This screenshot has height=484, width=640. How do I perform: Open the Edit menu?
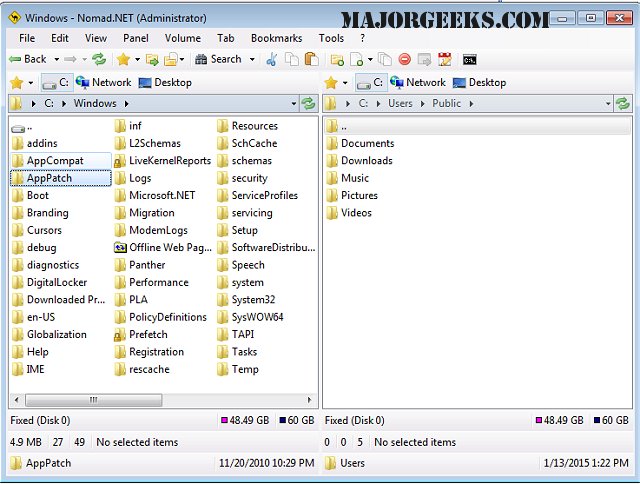click(x=60, y=38)
